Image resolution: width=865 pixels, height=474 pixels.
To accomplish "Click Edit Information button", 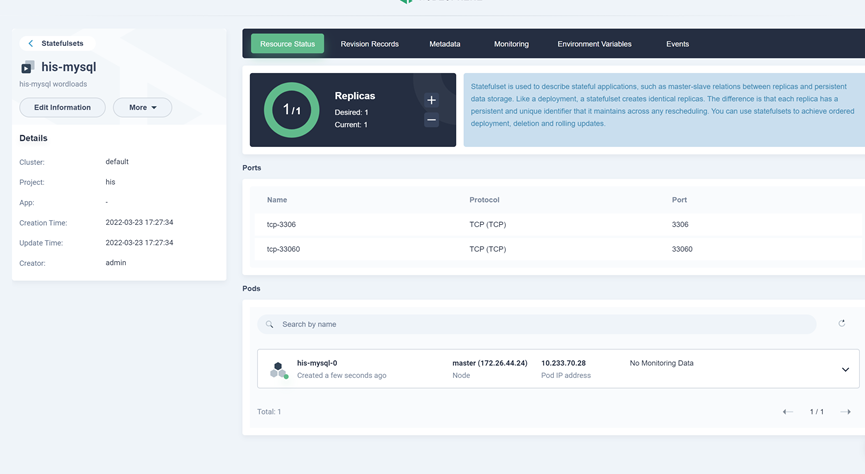I will click(62, 108).
